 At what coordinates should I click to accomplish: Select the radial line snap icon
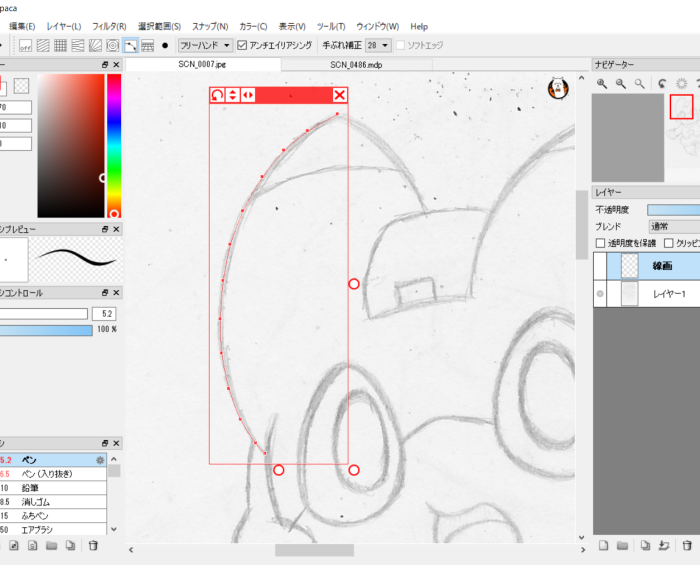95,46
